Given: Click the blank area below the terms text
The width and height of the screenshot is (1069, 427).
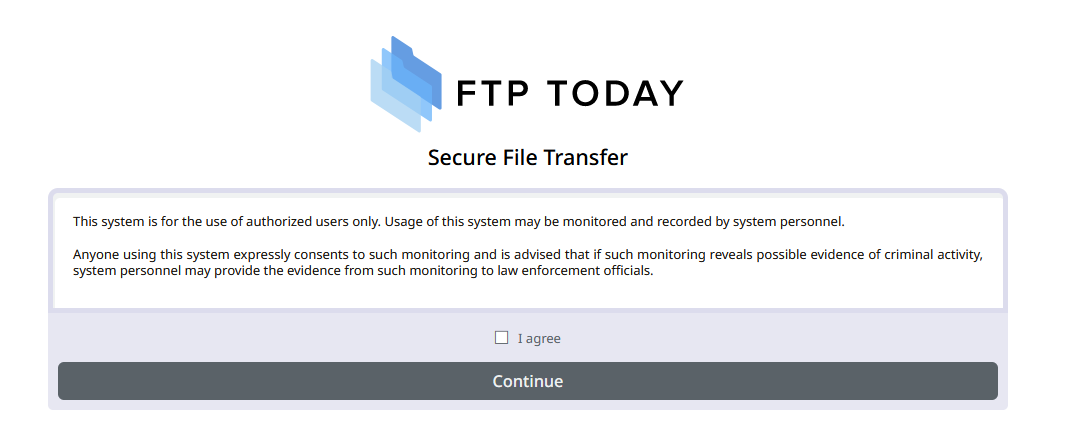Looking at the screenshot, I should (x=528, y=293).
